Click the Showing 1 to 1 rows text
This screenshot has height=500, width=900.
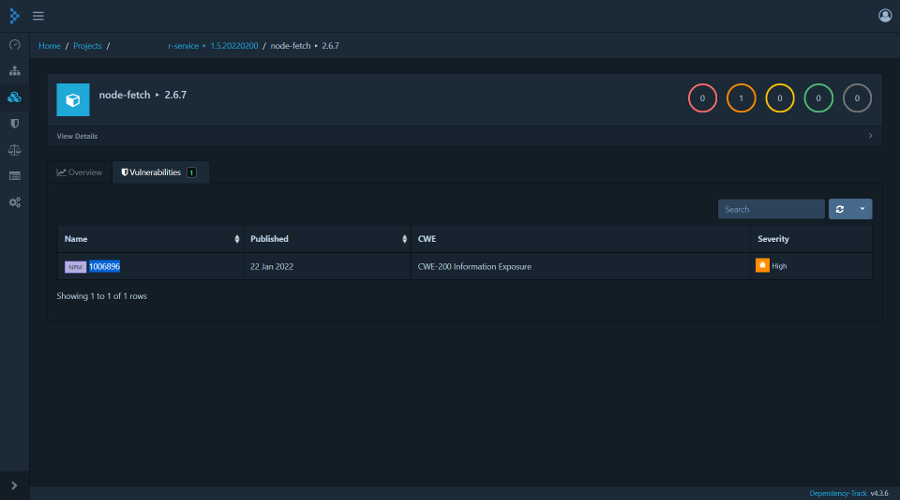(x=102, y=296)
